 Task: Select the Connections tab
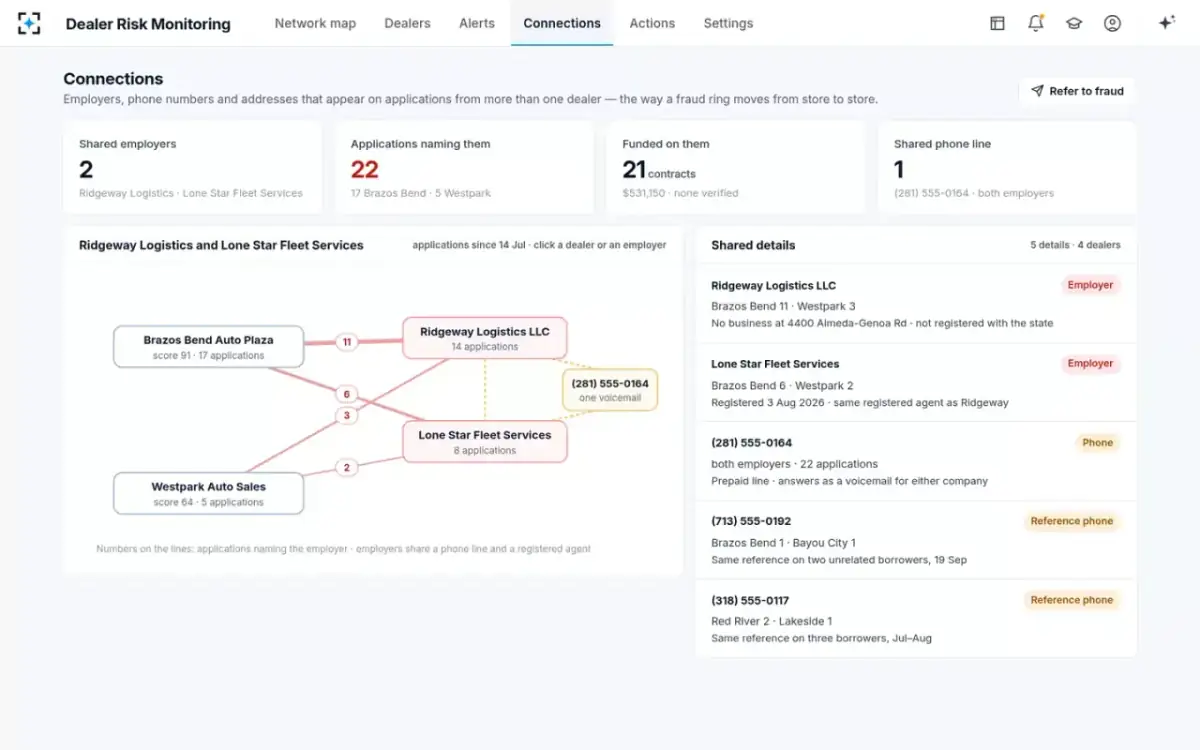pyautogui.click(x=562, y=23)
